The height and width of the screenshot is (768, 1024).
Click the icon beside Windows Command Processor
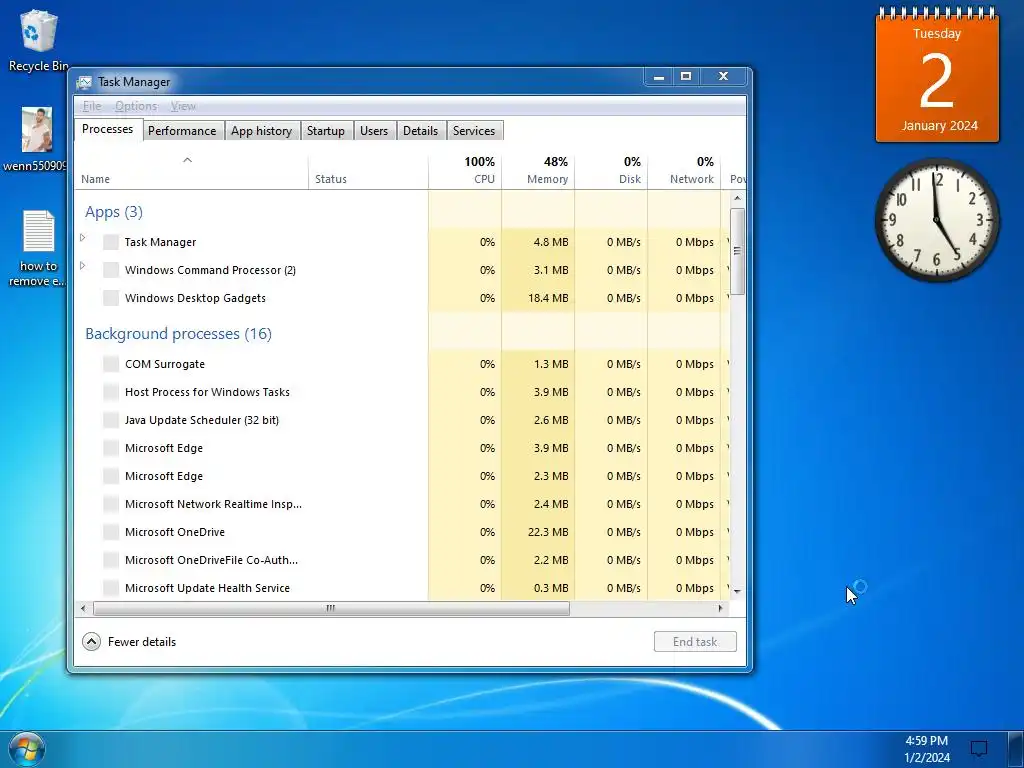[x=111, y=270]
